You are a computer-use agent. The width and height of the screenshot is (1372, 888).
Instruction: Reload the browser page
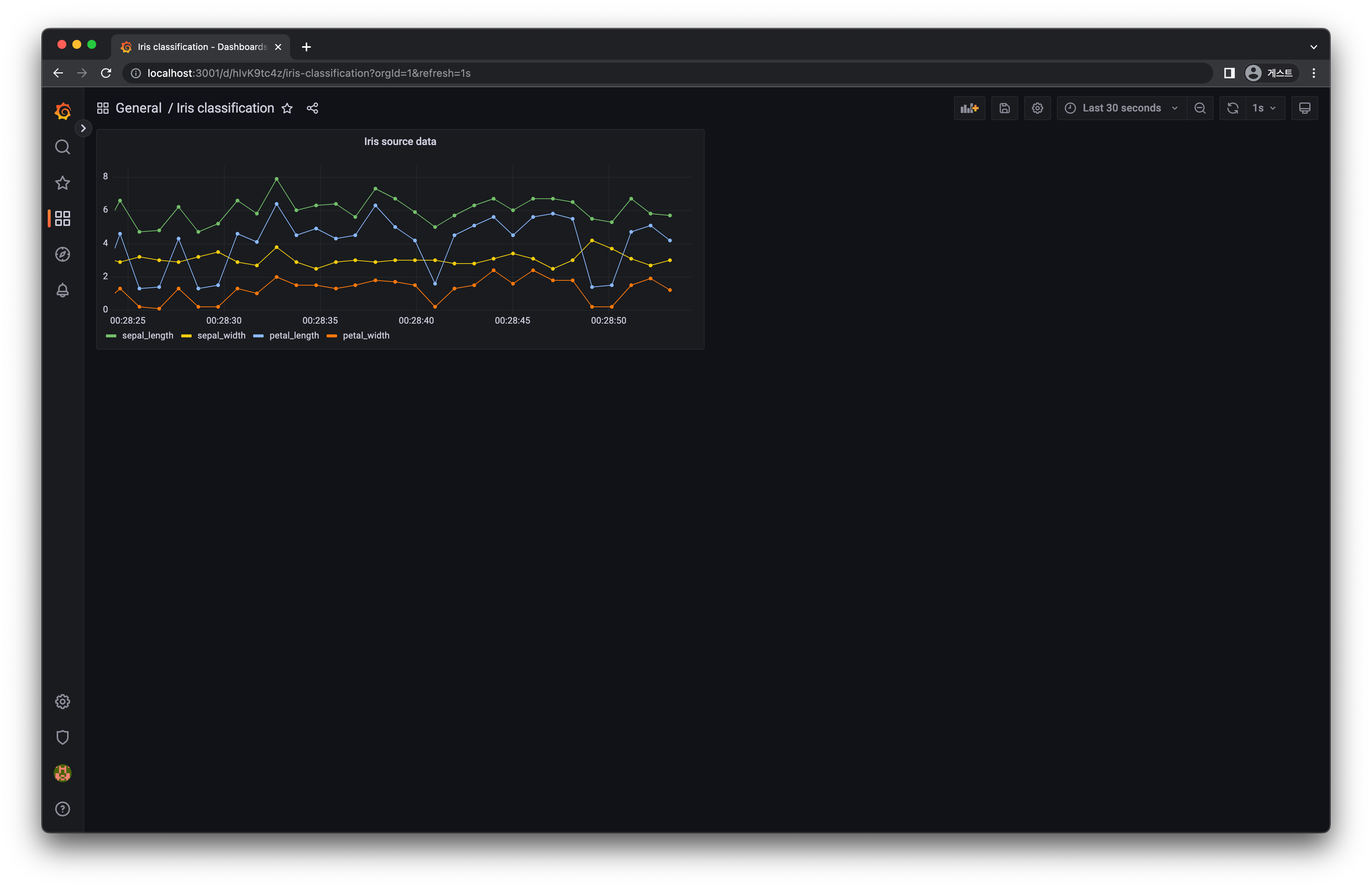click(x=106, y=73)
